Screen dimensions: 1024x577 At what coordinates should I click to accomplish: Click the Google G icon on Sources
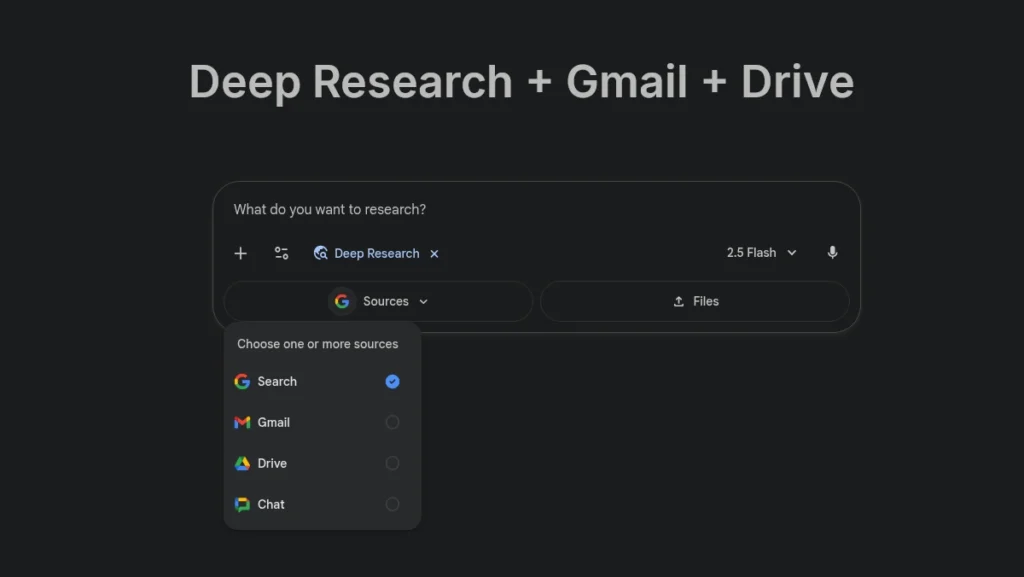[x=342, y=301]
